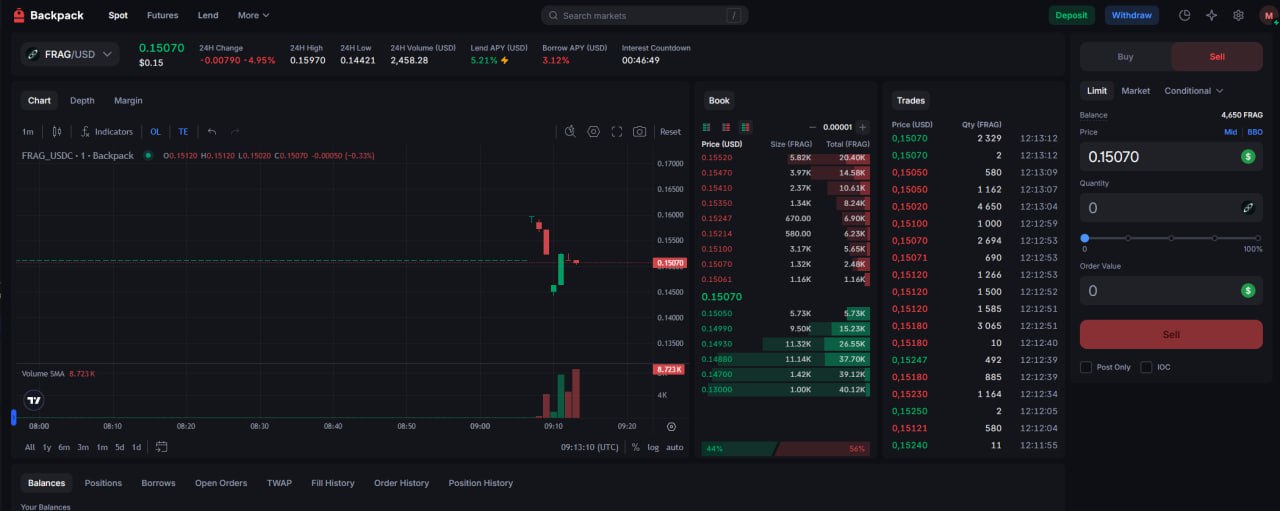Open chart settings hexagon icon

[594, 131]
